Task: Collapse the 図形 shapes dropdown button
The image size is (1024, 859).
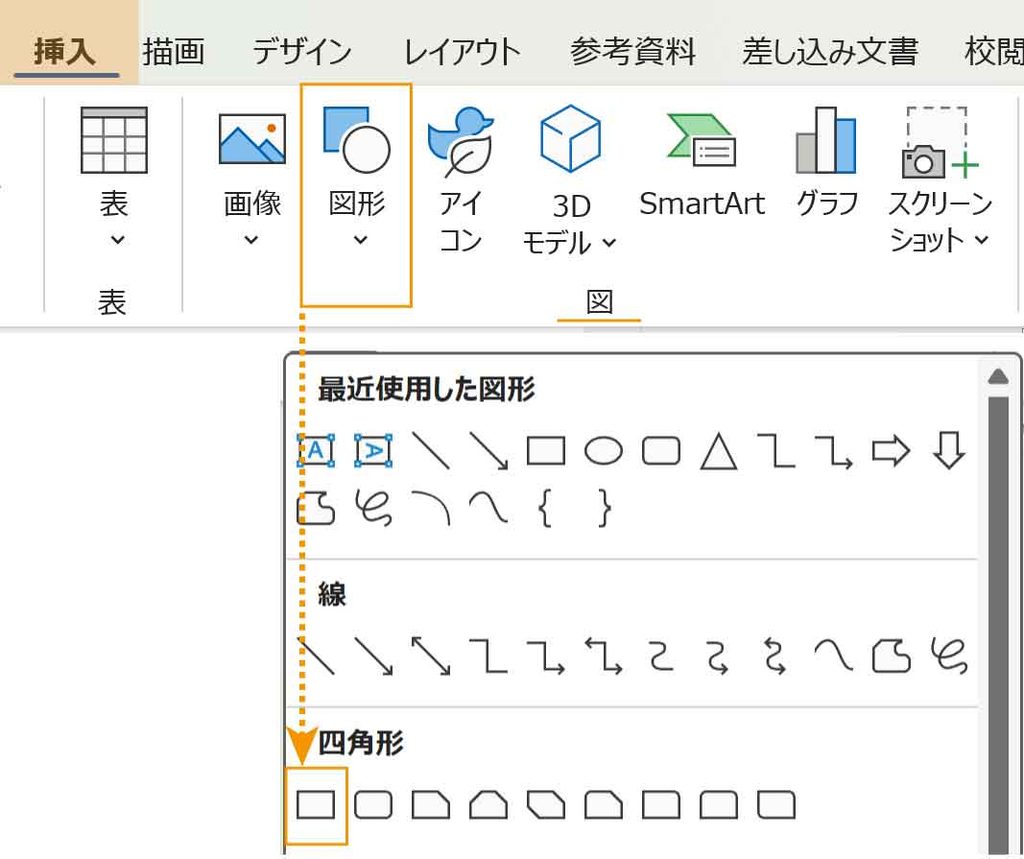Action: click(356, 195)
